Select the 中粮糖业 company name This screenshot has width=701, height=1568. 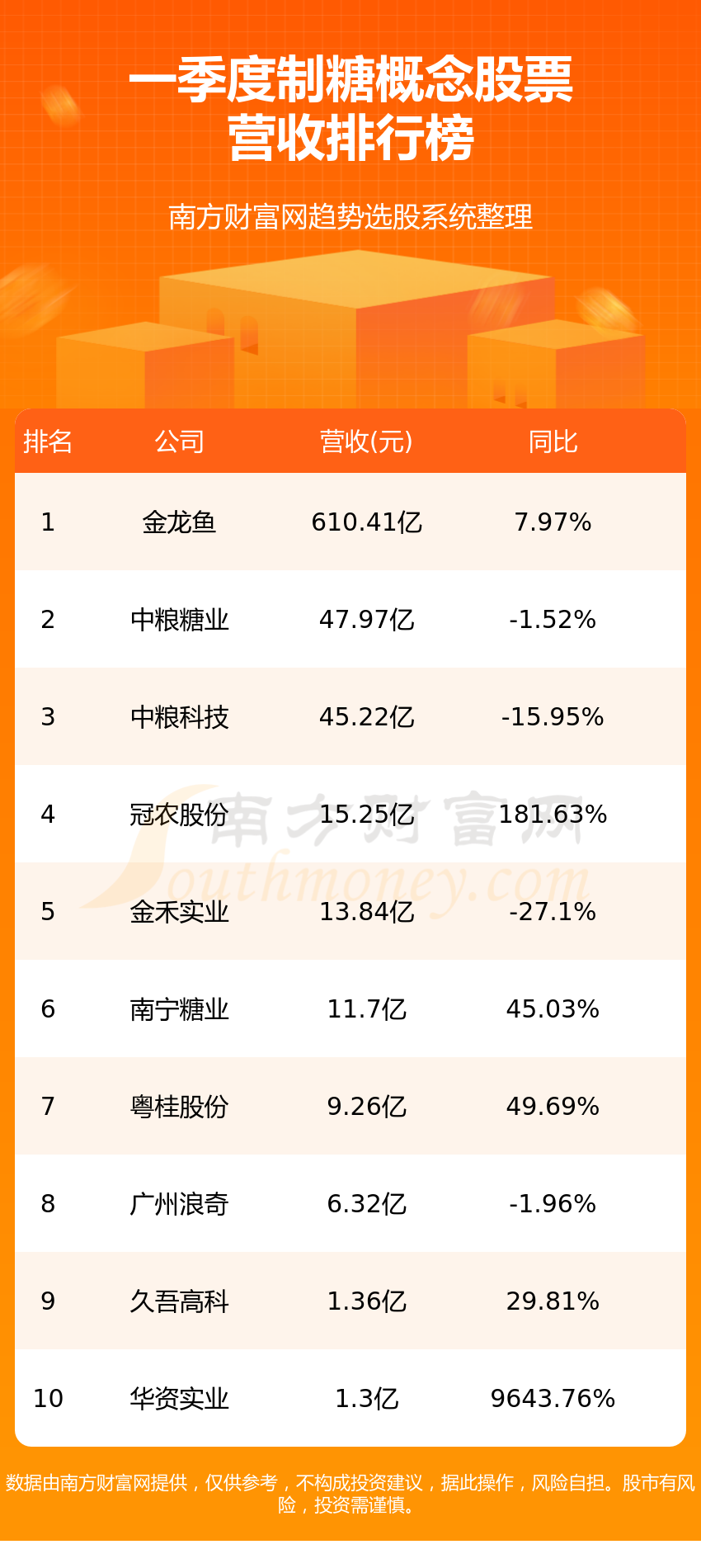pos(179,620)
